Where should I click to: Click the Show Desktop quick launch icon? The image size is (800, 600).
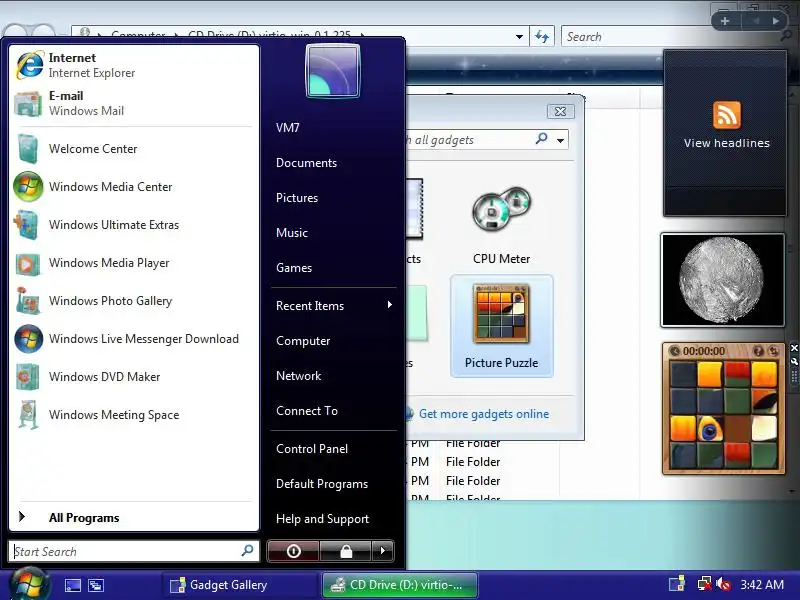(72, 585)
